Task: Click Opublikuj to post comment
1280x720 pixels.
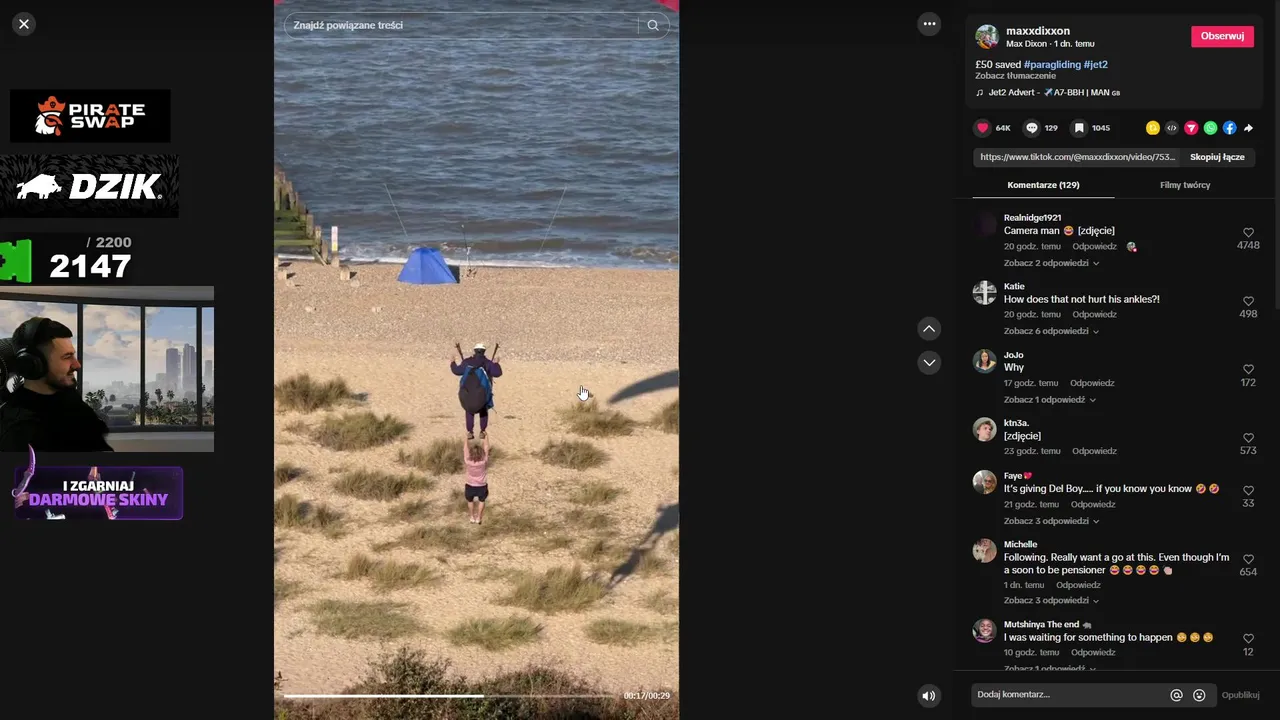Action: coord(1240,695)
